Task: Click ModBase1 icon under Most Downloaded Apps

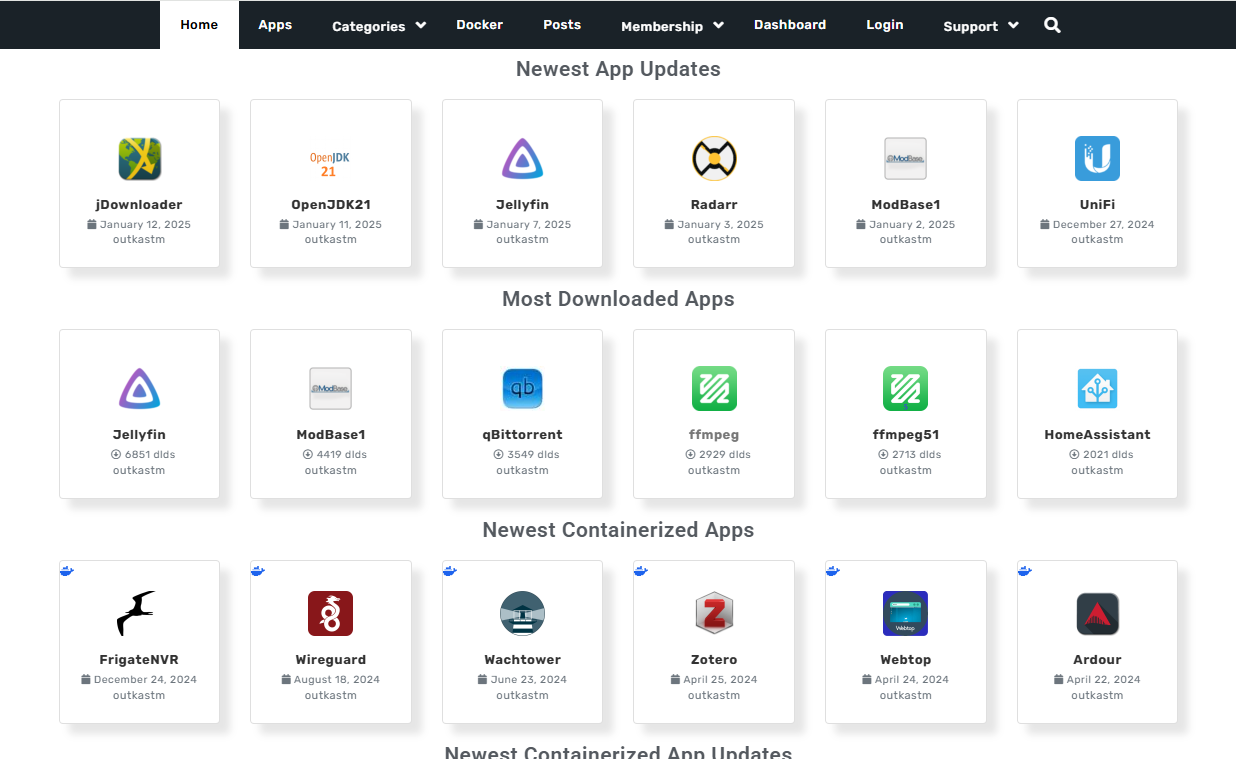Action: click(x=330, y=389)
